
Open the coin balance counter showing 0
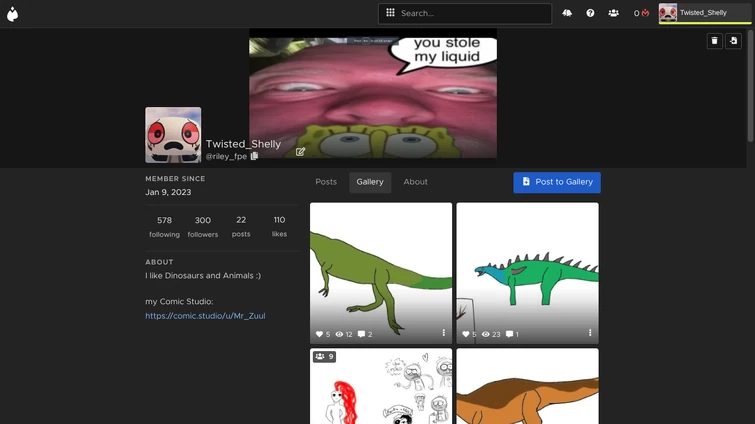641,13
